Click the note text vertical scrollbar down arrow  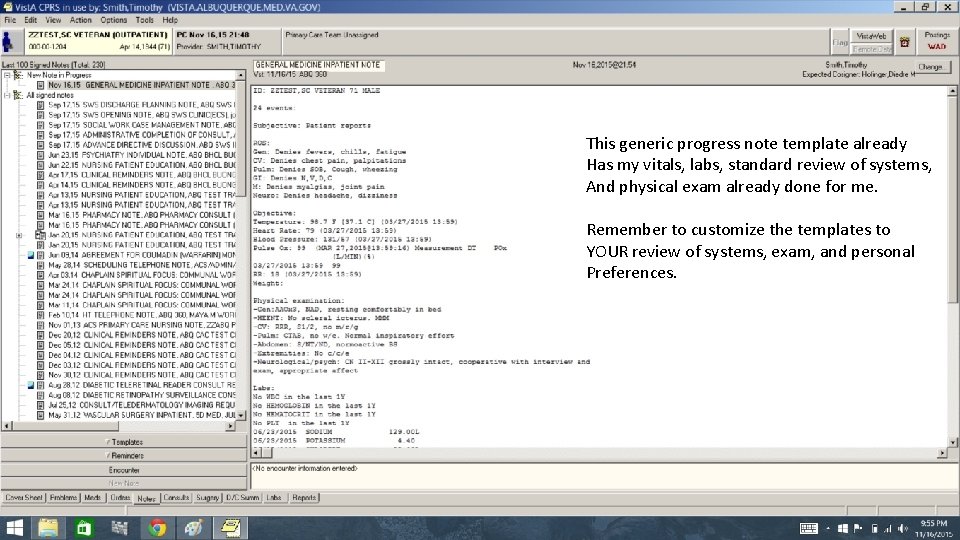(953, 442)
